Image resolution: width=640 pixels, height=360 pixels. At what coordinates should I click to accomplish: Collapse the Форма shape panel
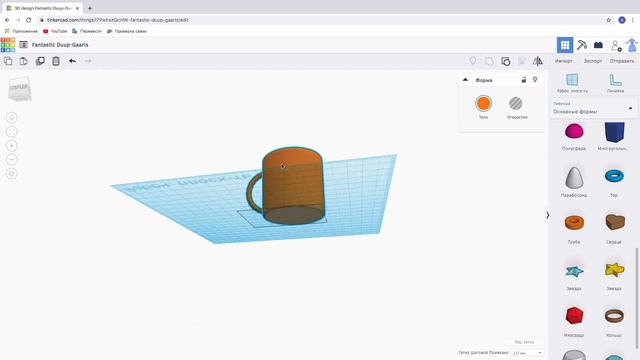coord(465,80)
